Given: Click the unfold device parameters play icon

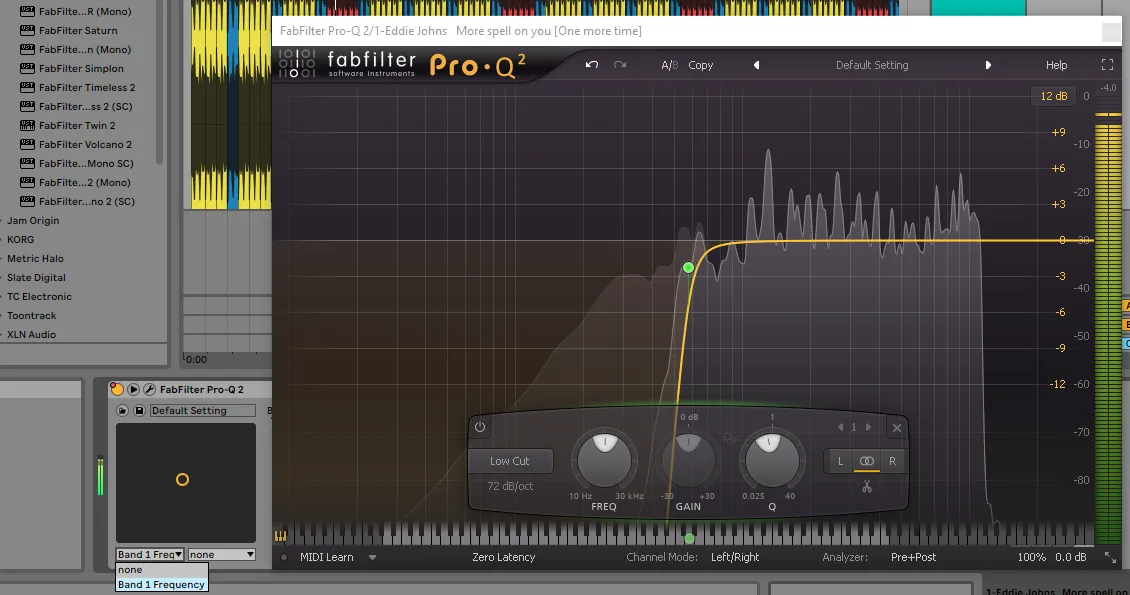Looking at the screenshot, I should coord(133,389).
